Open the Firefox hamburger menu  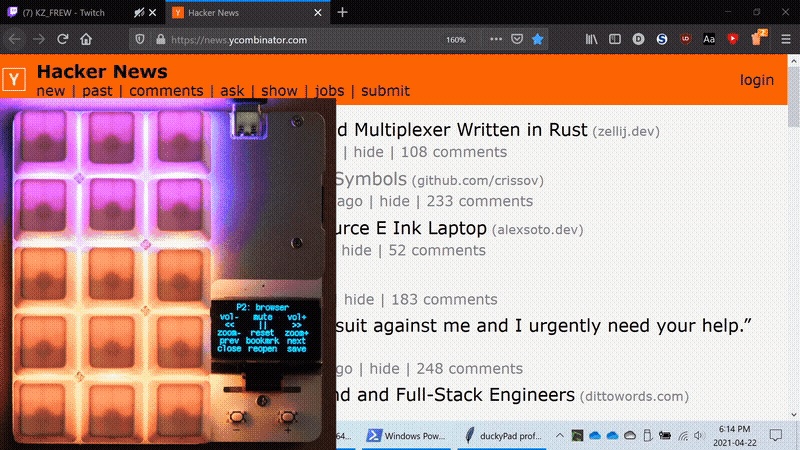click(x=784, y=39)
